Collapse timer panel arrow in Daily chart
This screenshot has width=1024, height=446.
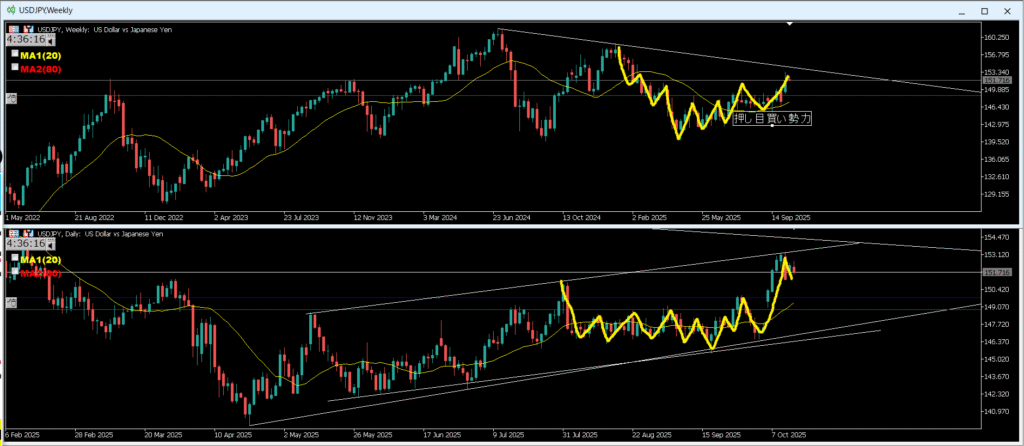50,246
